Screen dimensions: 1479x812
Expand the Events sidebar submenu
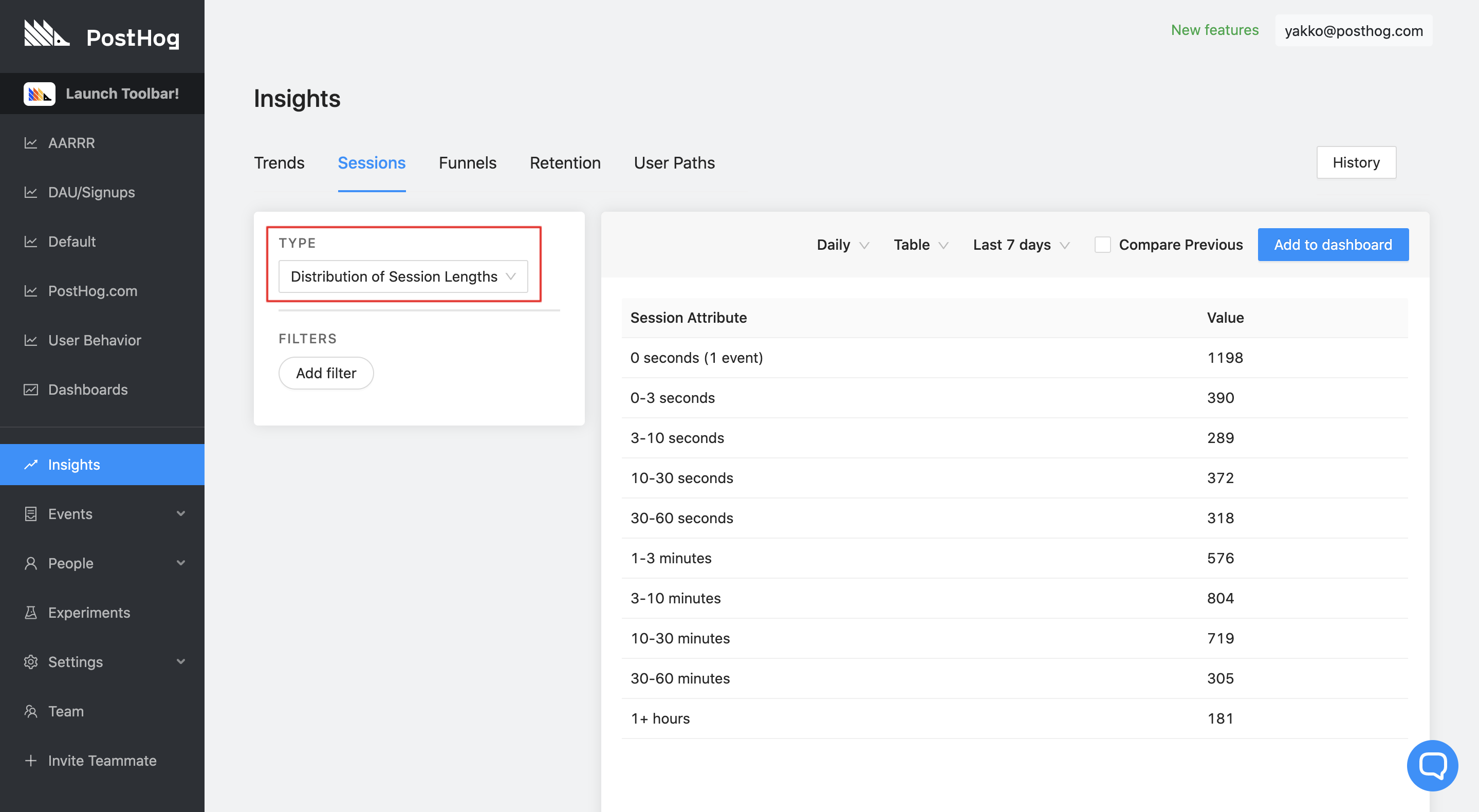coord(181,514)
